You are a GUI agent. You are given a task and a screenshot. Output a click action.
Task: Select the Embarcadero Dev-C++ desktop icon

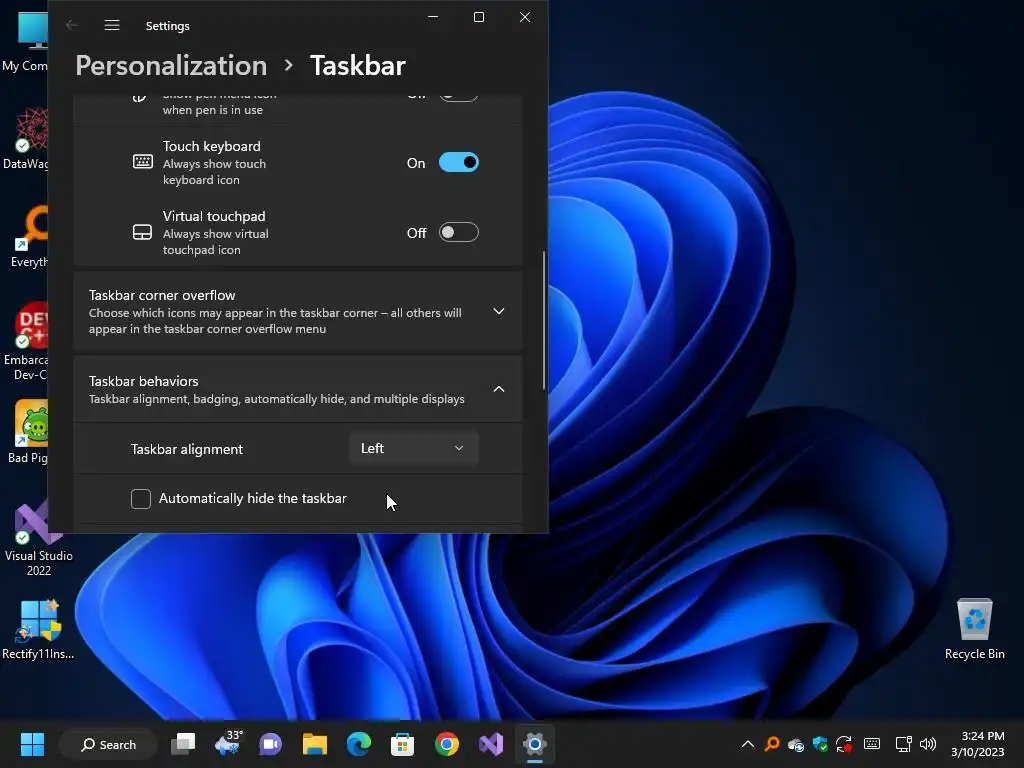point(25,342)
